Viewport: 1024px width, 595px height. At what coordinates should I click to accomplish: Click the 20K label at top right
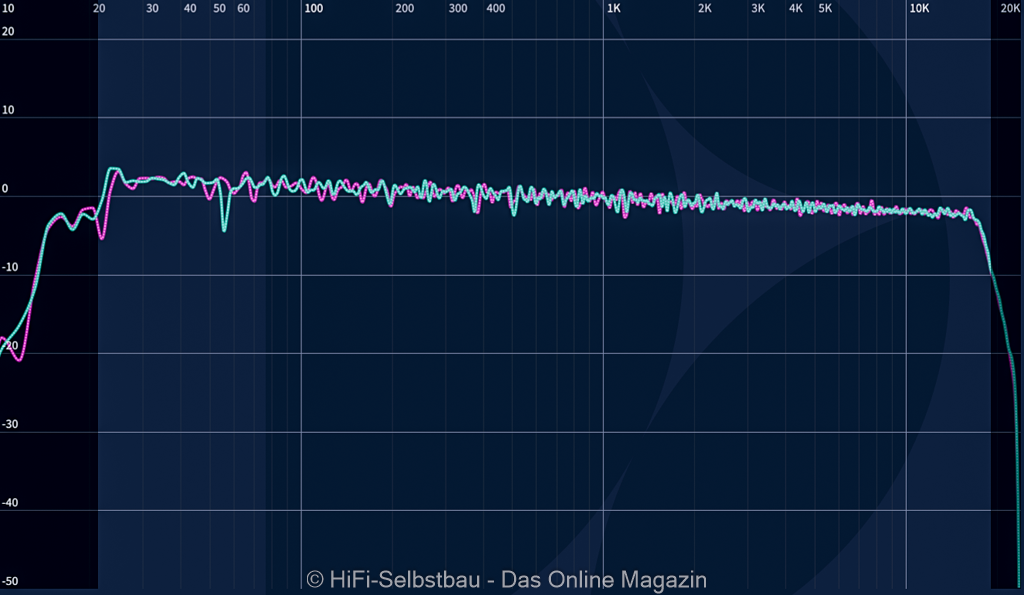tap(1010, 8)
